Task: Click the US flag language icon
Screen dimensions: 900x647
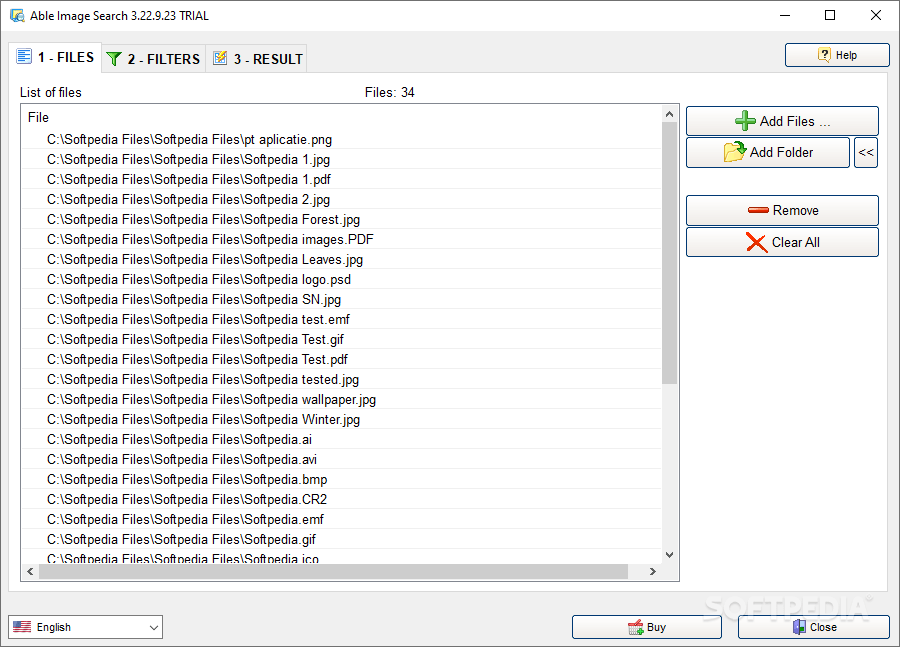Action: click(22, 626)
